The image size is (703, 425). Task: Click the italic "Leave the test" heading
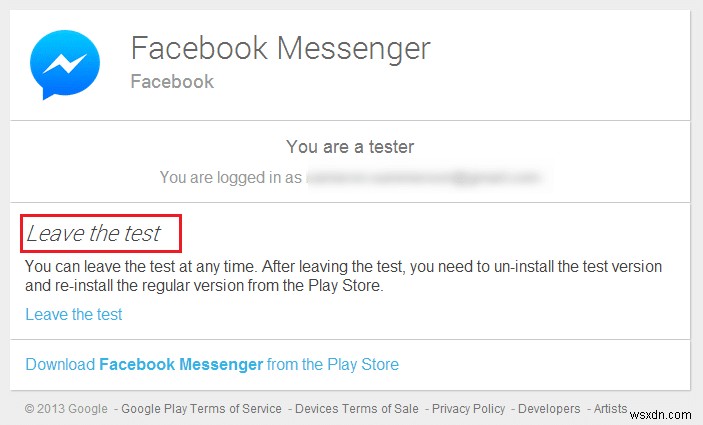(x=93, y=234)
